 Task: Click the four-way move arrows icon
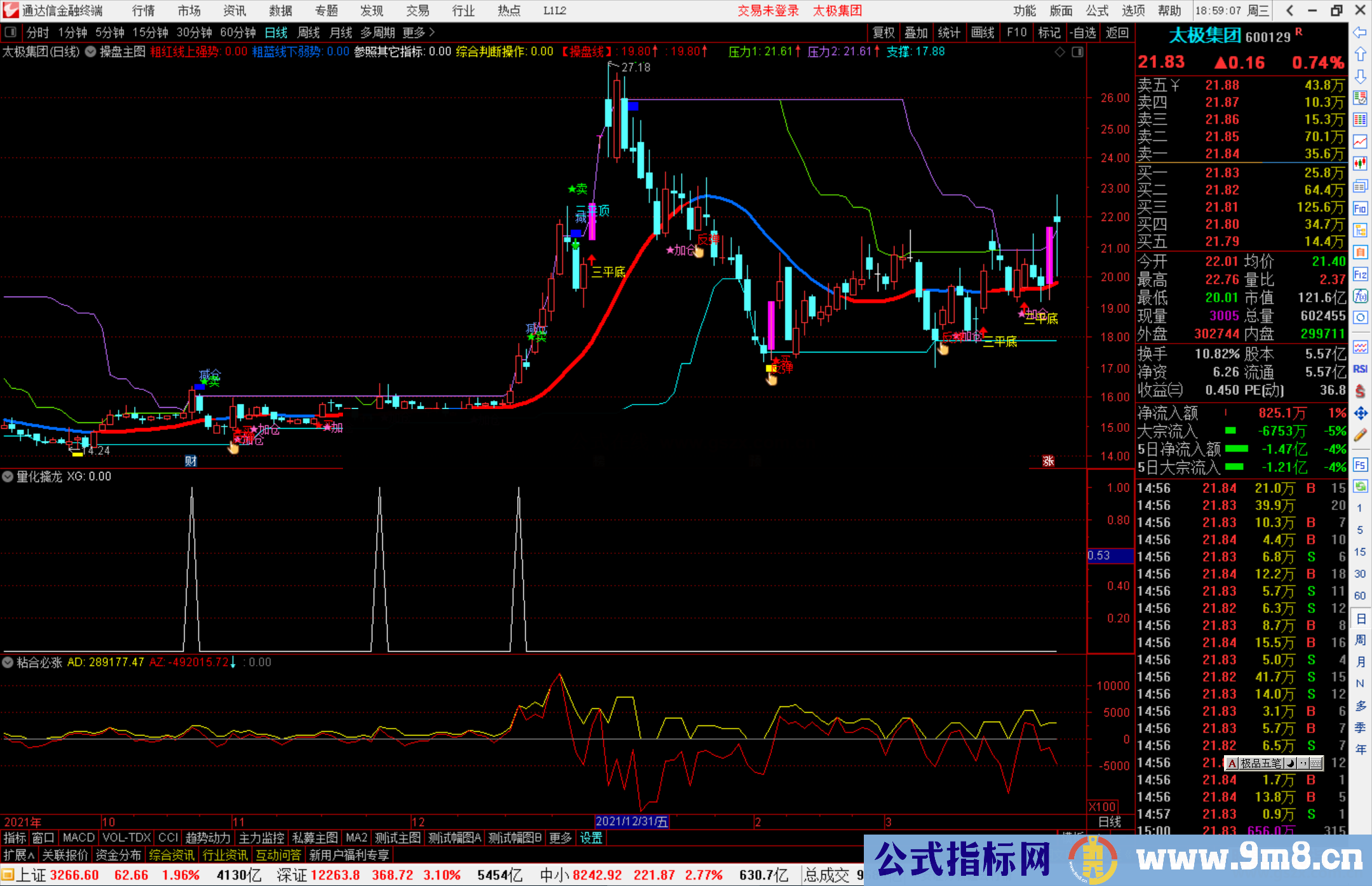coord(1360,413)
